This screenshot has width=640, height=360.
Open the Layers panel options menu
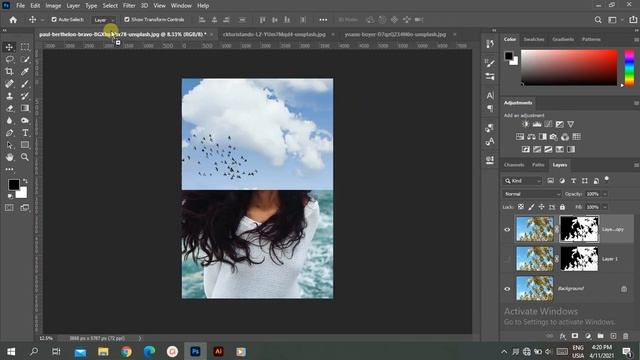coord(636,165)
